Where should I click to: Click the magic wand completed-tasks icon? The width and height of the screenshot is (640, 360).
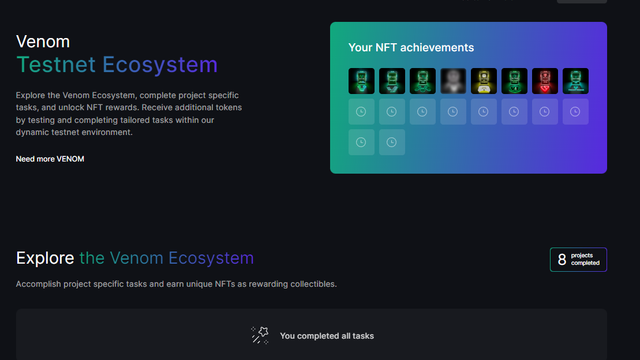pyautogui.click(x=260, y=335)
